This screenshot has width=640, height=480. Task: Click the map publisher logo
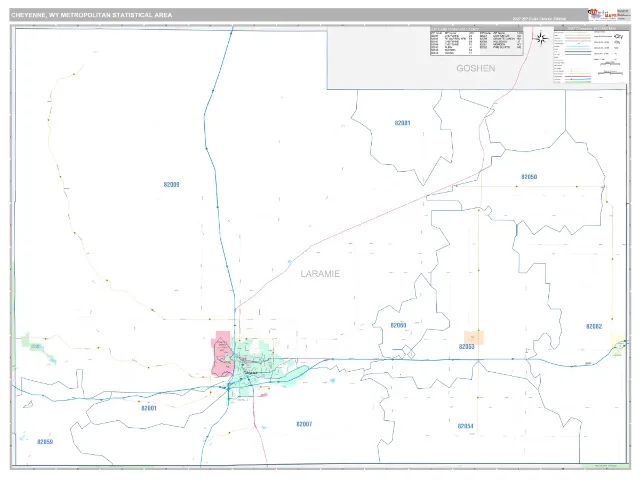[x=602, y=15]
